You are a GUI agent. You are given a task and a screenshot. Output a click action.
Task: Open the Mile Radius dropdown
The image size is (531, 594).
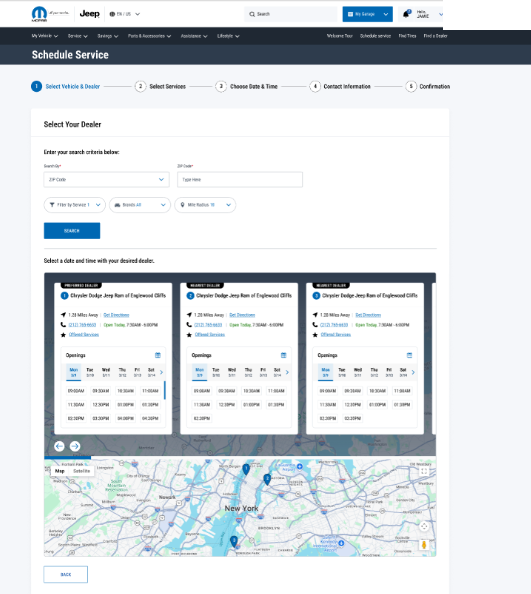click(205, 205)
